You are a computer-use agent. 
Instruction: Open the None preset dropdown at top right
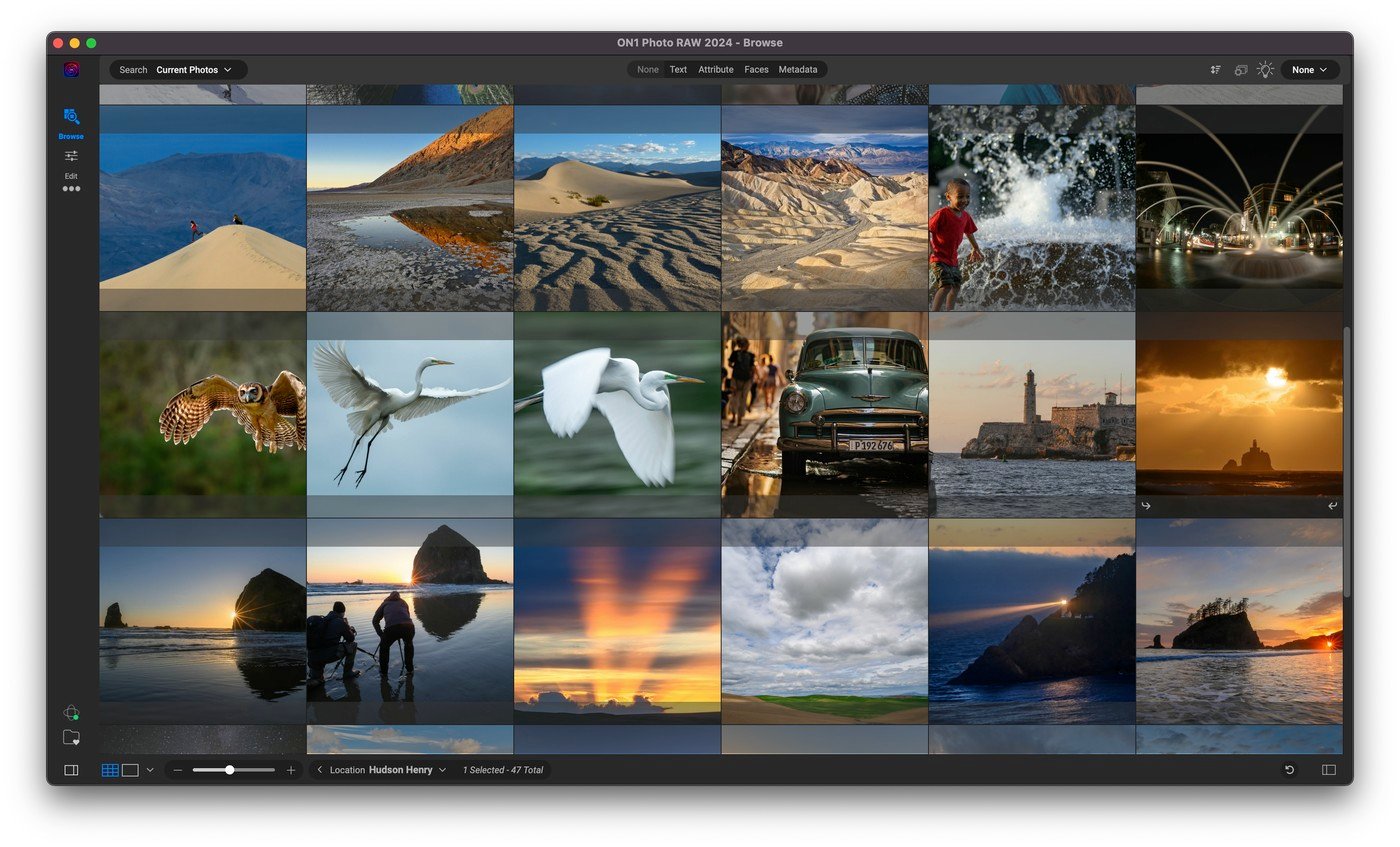pos(1309,70)
